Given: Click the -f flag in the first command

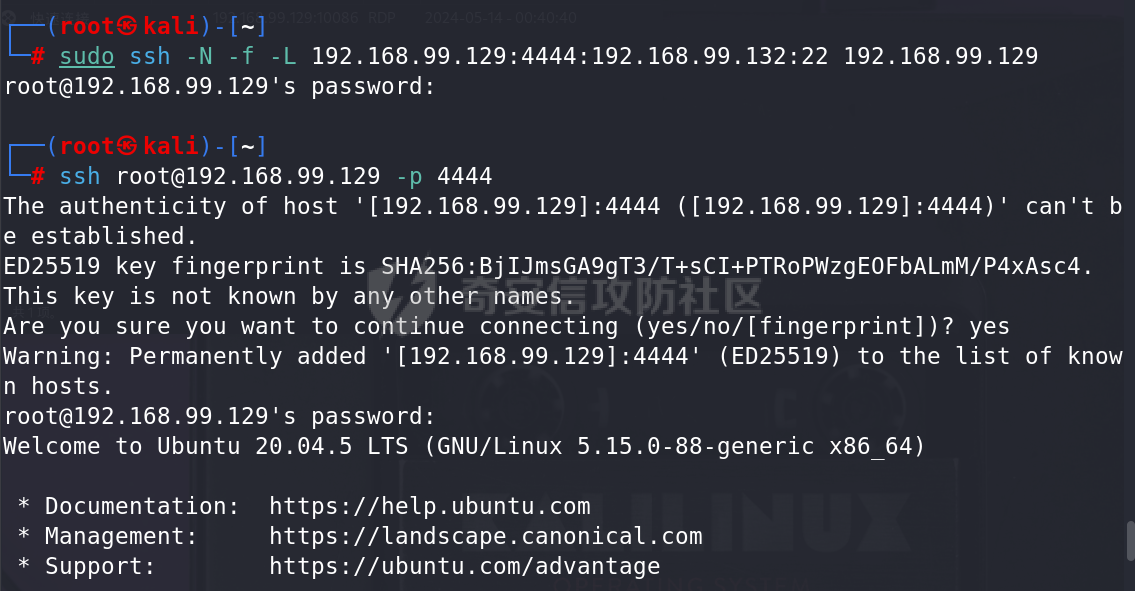Looking at the screenshot, I should (x=242, y=56).
